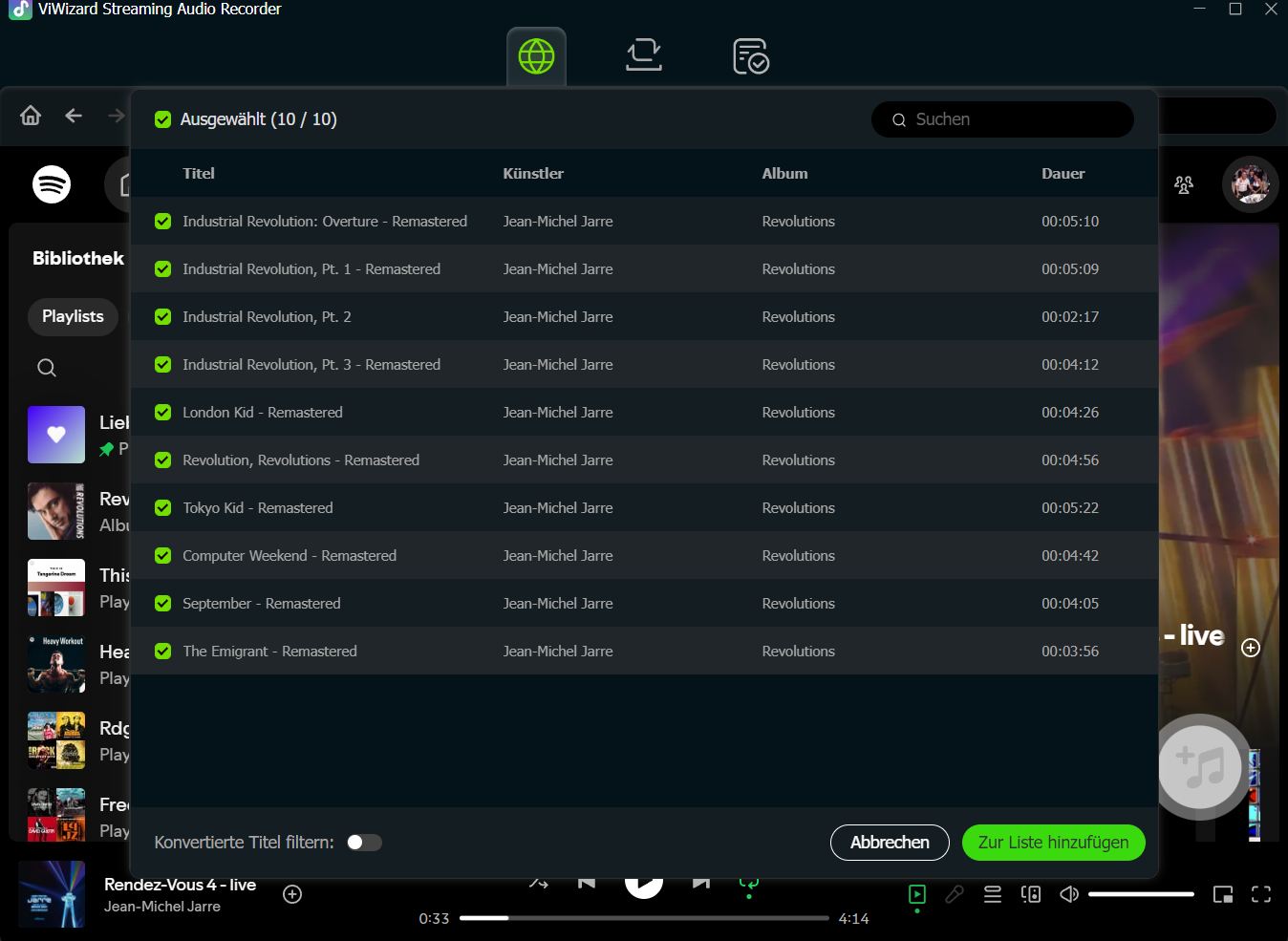Click the now playing album cover
The image size is (1288, 941).
tap(53, 894)
